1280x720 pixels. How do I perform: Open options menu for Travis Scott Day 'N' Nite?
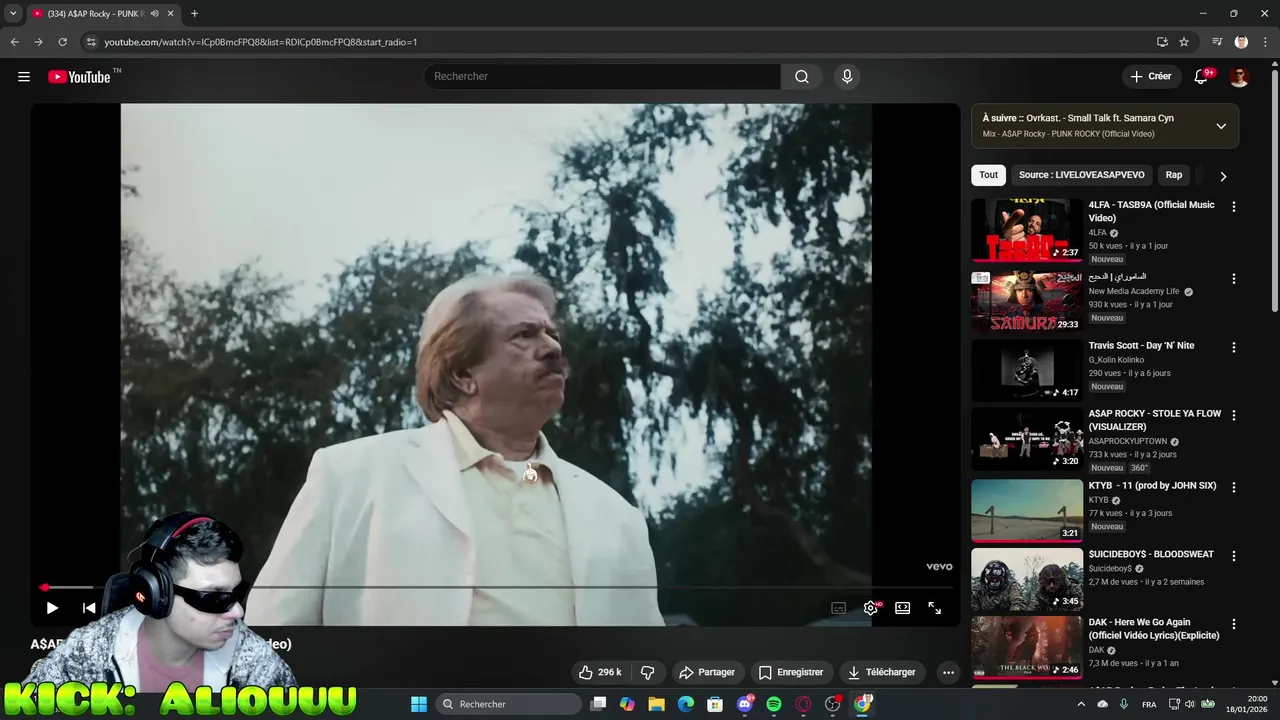click(1233, 347)
